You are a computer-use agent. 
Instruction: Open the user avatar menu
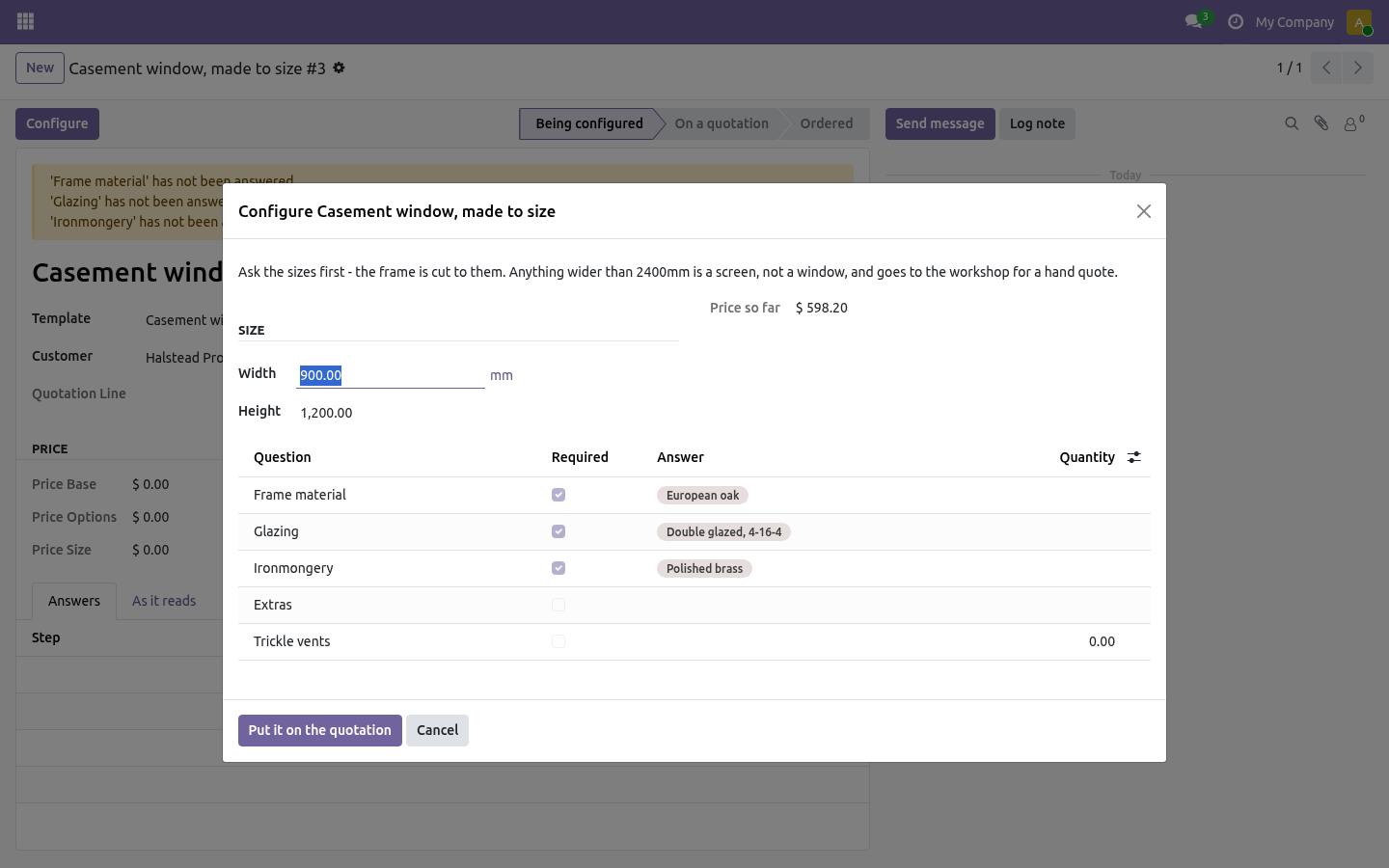pyautogui.click(x=1359, y=21)
